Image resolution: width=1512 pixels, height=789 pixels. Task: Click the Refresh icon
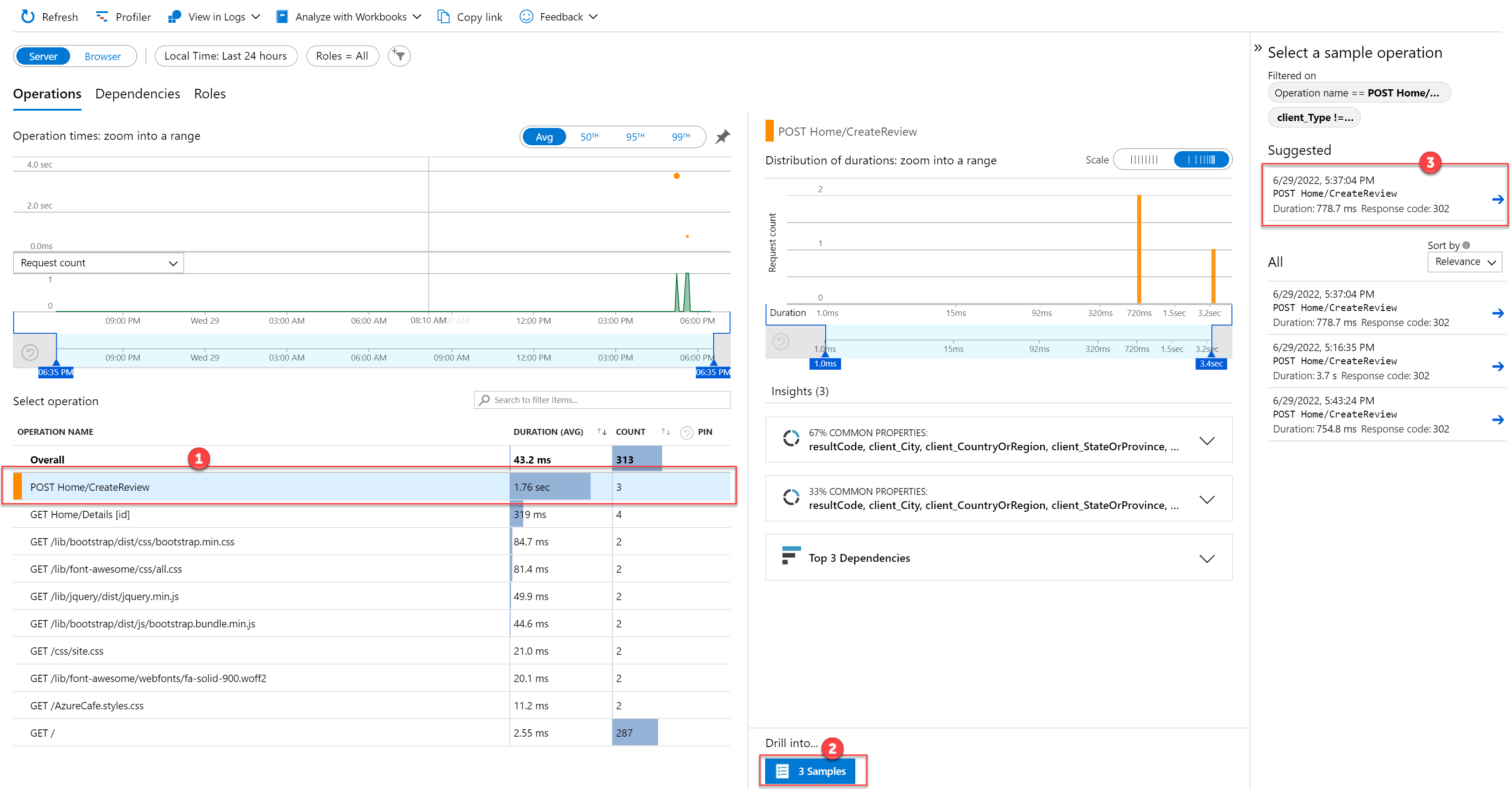[x=28, y=16]
